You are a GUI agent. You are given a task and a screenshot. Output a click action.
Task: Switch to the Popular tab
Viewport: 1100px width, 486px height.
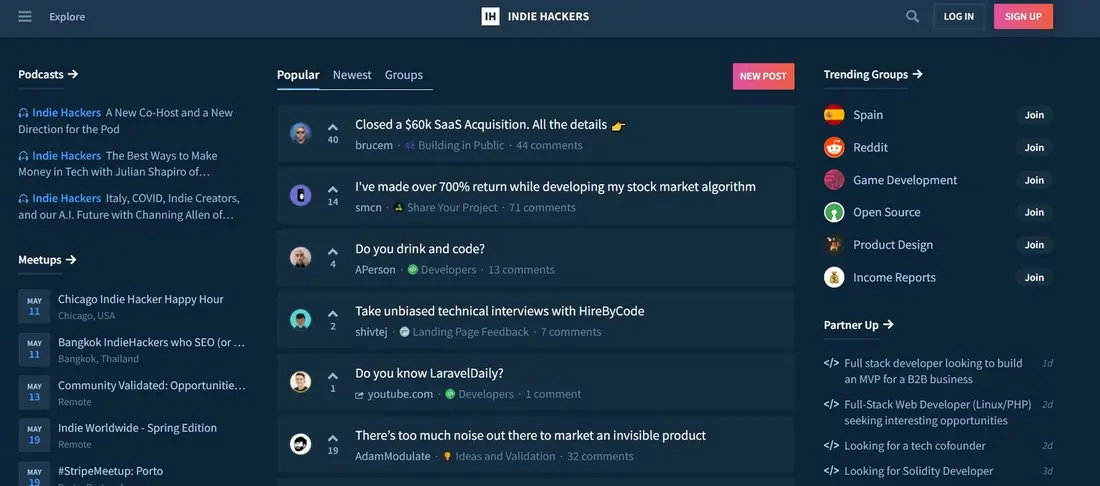tap(298, 75)
